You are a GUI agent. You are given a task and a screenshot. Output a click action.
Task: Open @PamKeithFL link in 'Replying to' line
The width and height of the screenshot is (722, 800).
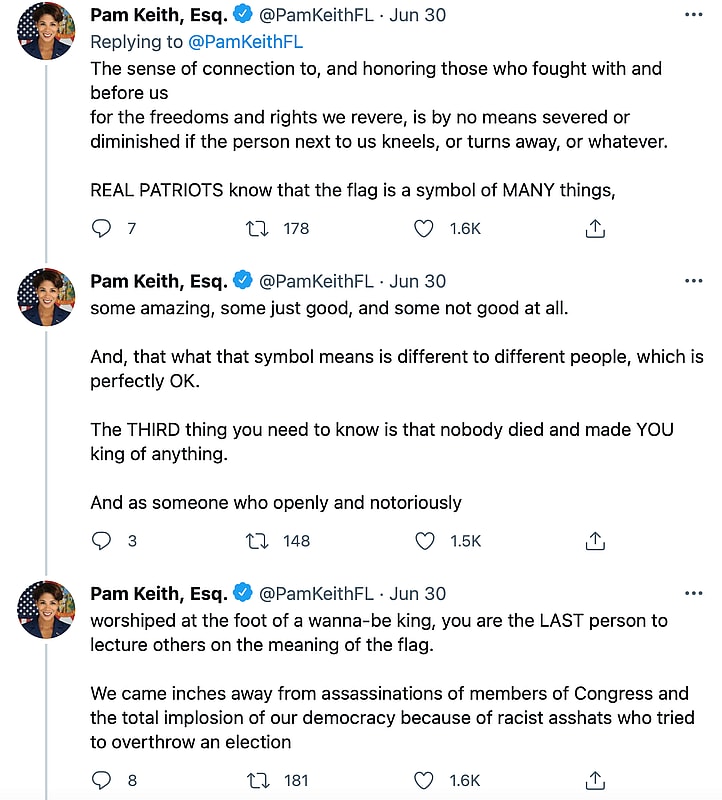[245, 42]
